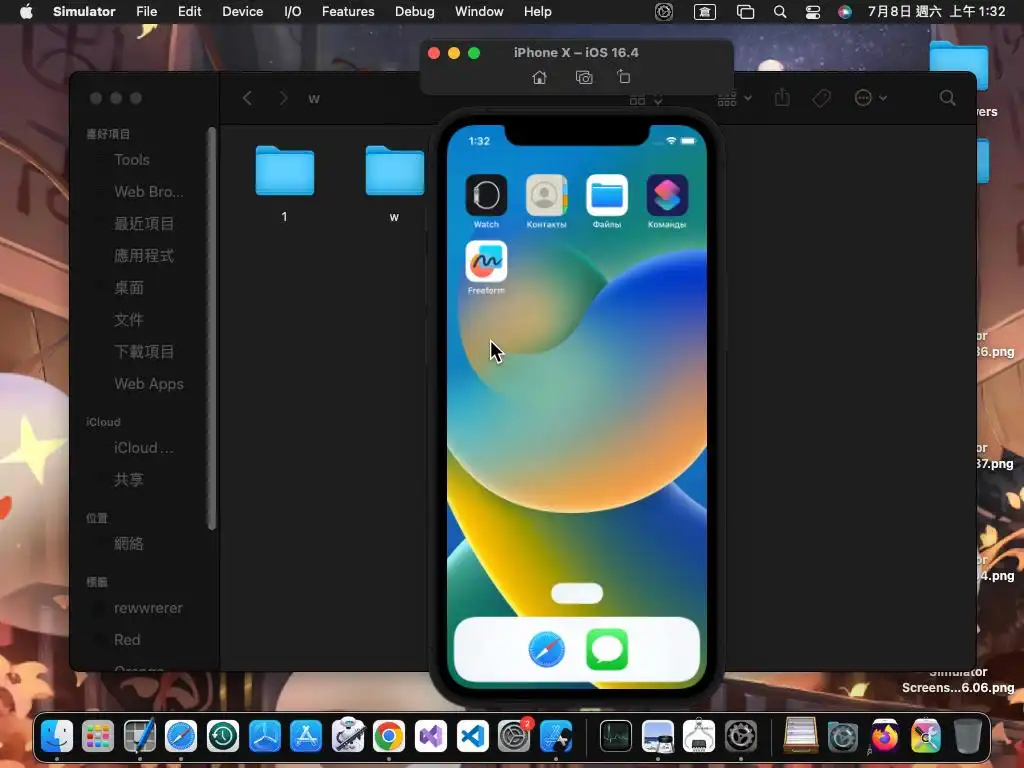Select Web Bro... in Finder sidebar
The image size is (1024, 768).
[149, 192]
